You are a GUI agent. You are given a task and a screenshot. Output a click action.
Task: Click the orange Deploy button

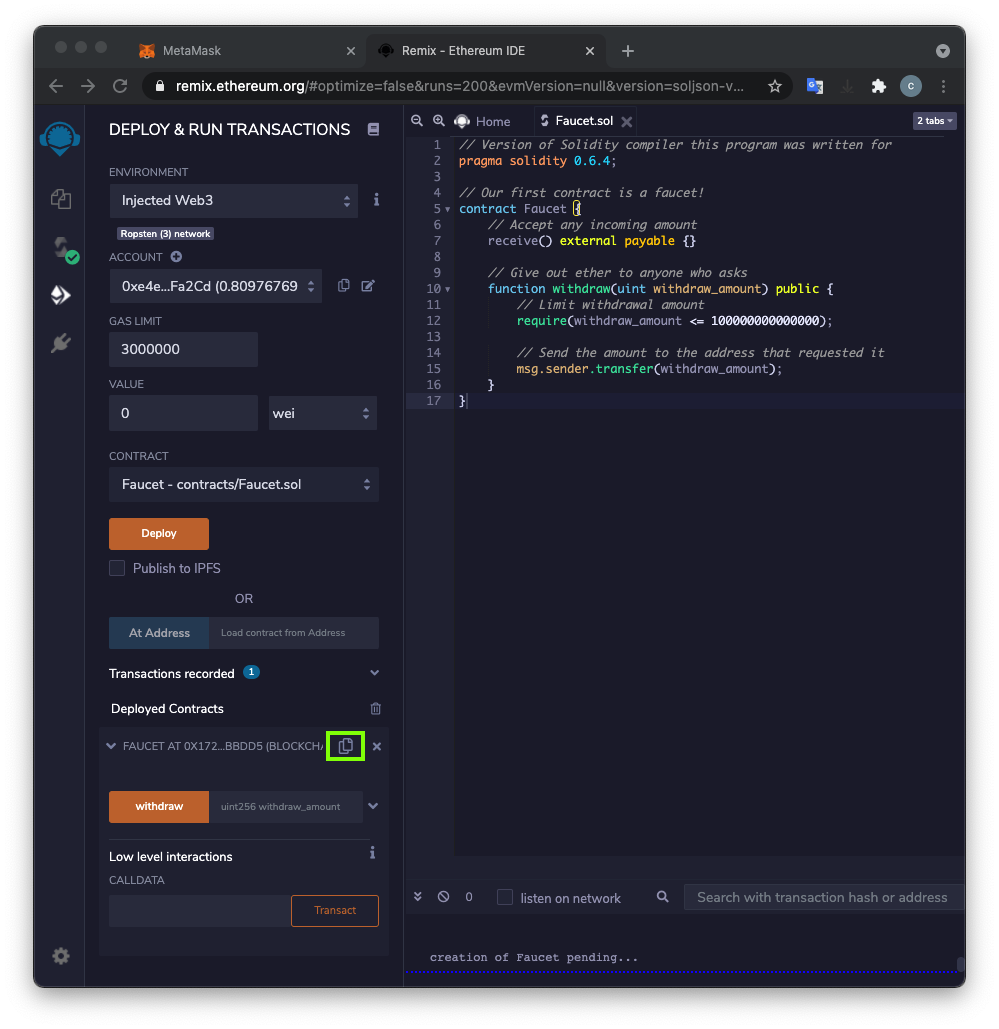(159, 534)
